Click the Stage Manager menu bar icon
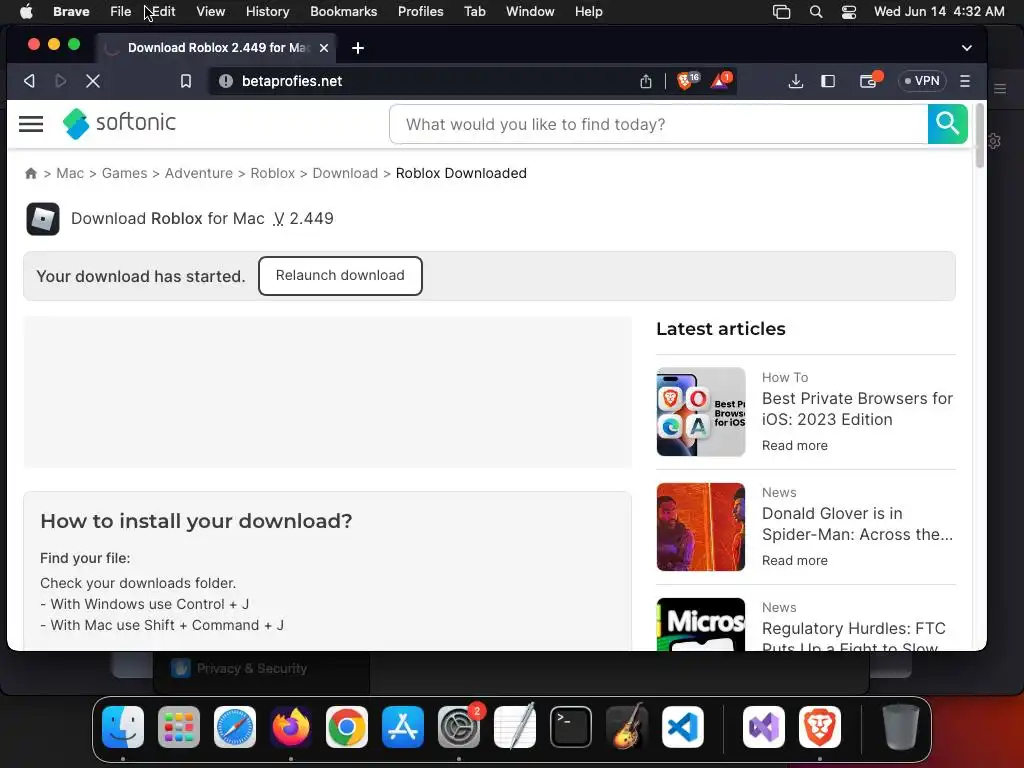 coord(781,12)
